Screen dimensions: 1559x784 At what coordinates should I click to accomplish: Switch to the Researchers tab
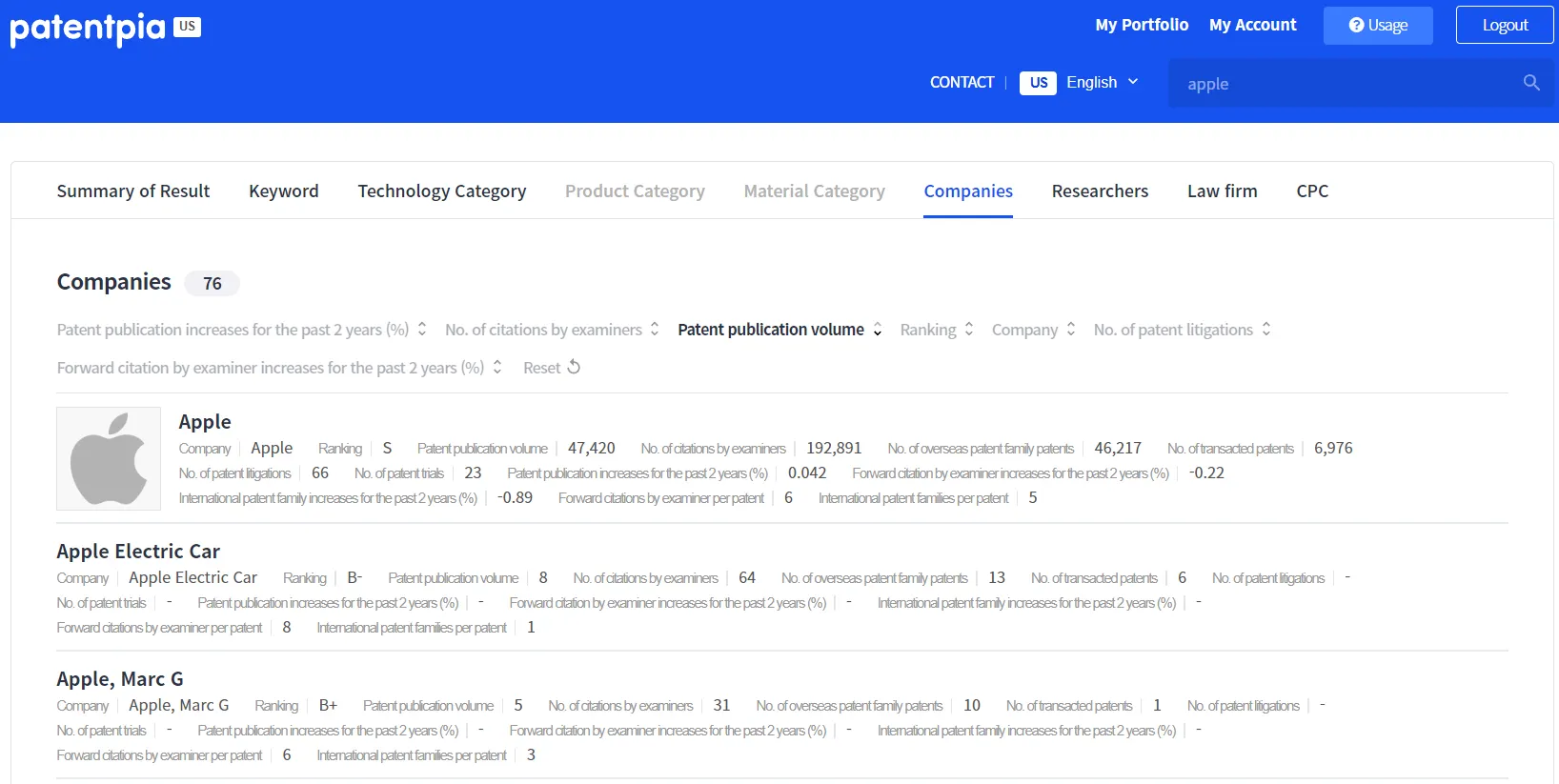1100,191
